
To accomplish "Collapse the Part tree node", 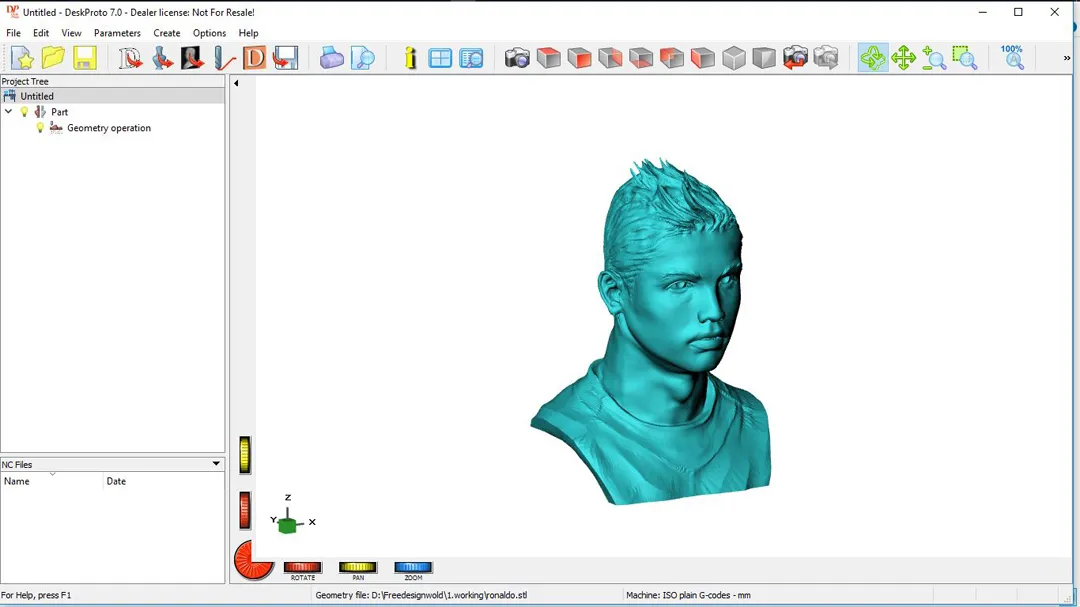I will point(9,112).
